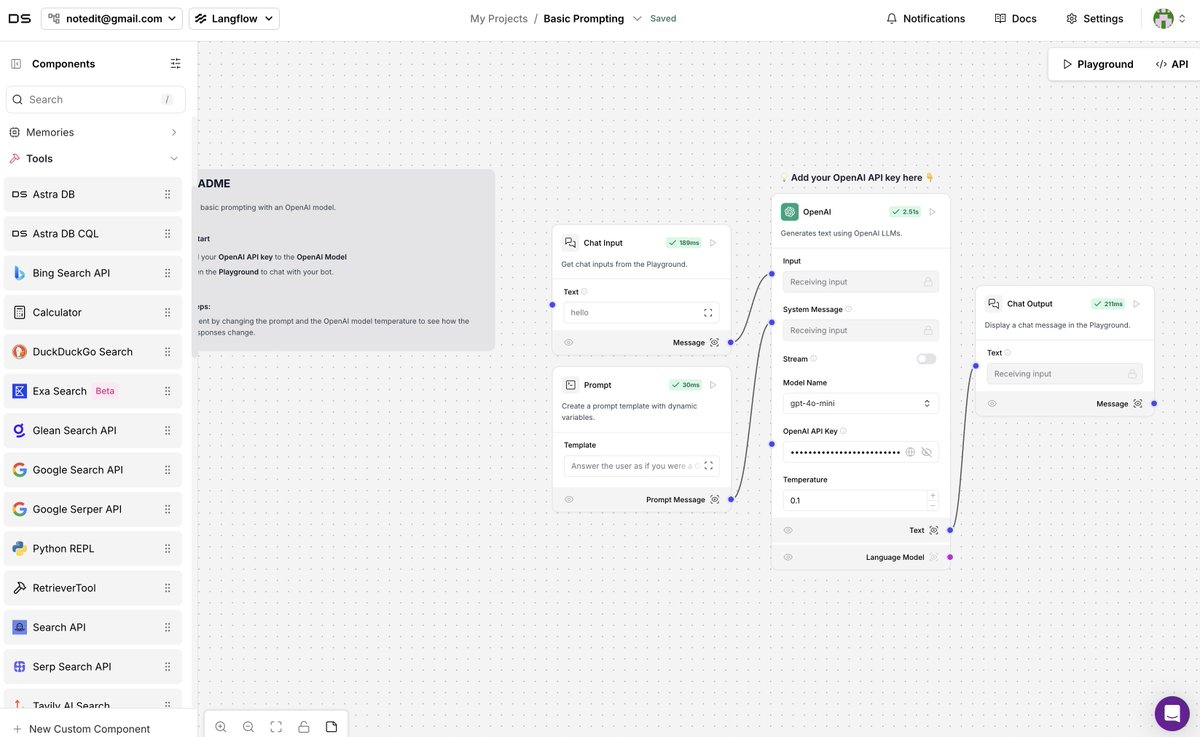
Task: Collapse the Components sidebar panel icon
Action: (x=16, y=64)
